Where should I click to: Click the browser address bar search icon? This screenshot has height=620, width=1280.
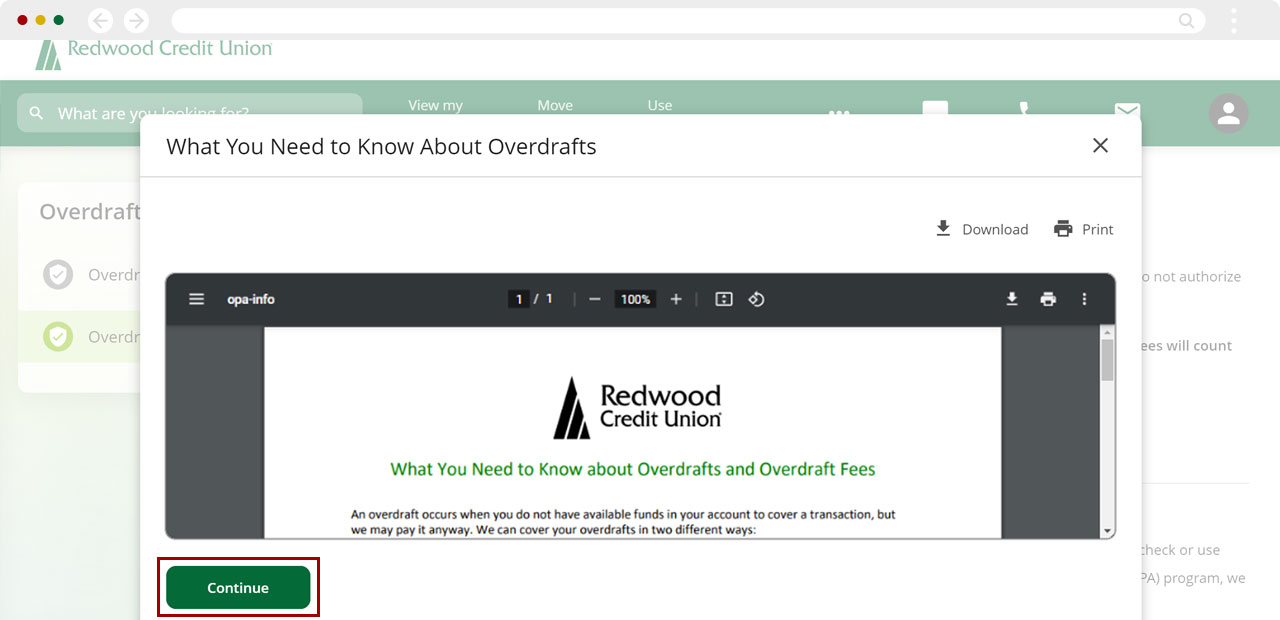1187,20
